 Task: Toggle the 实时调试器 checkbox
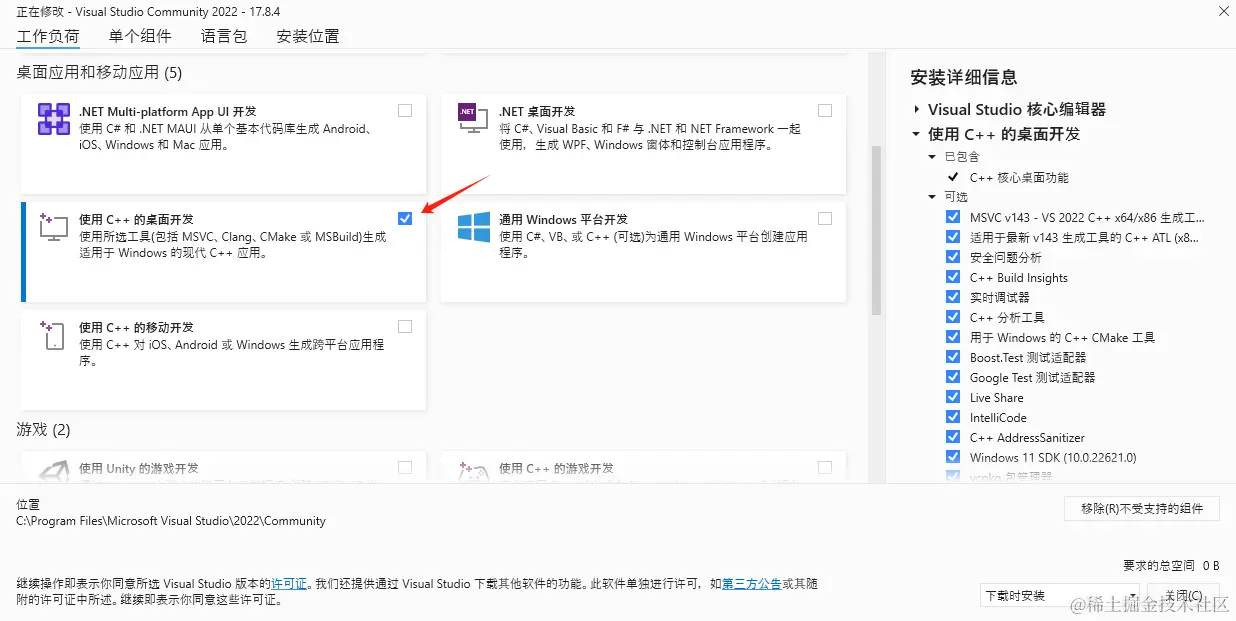pyautogui.click(x=953, y=297)
